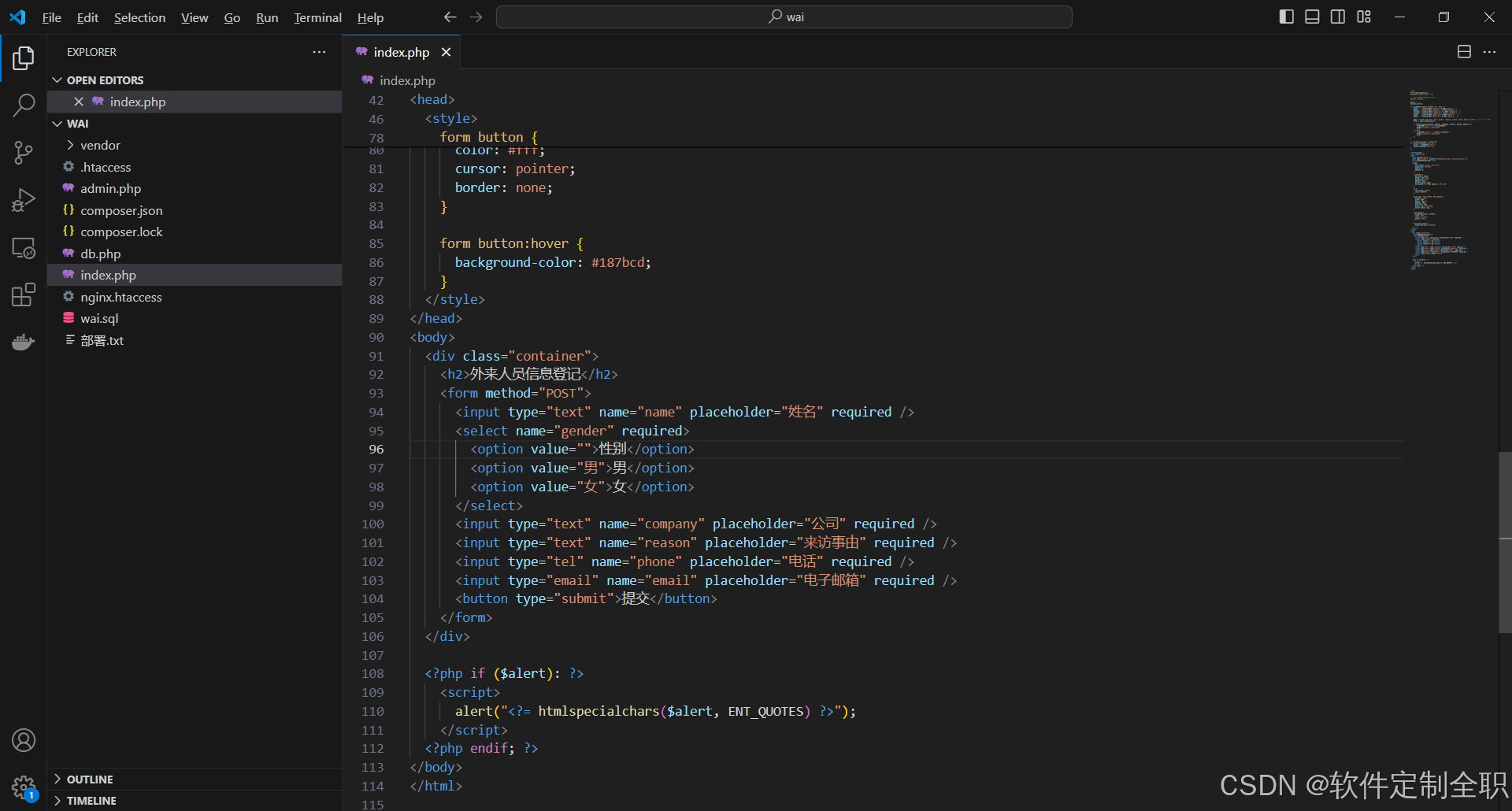The width and height of the screenshot is (1512, 811).
Task: Click the VS Code logo icon
Action: pyautogui.click(x=17, y=17)
